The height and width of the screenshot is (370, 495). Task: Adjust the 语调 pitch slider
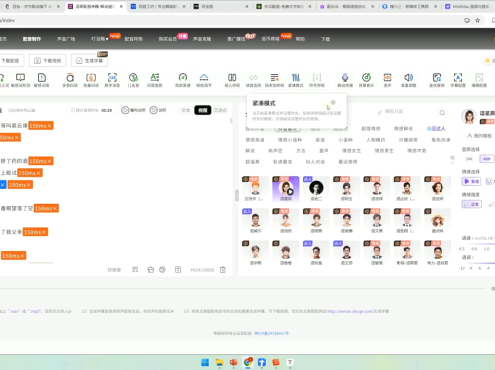478,263
